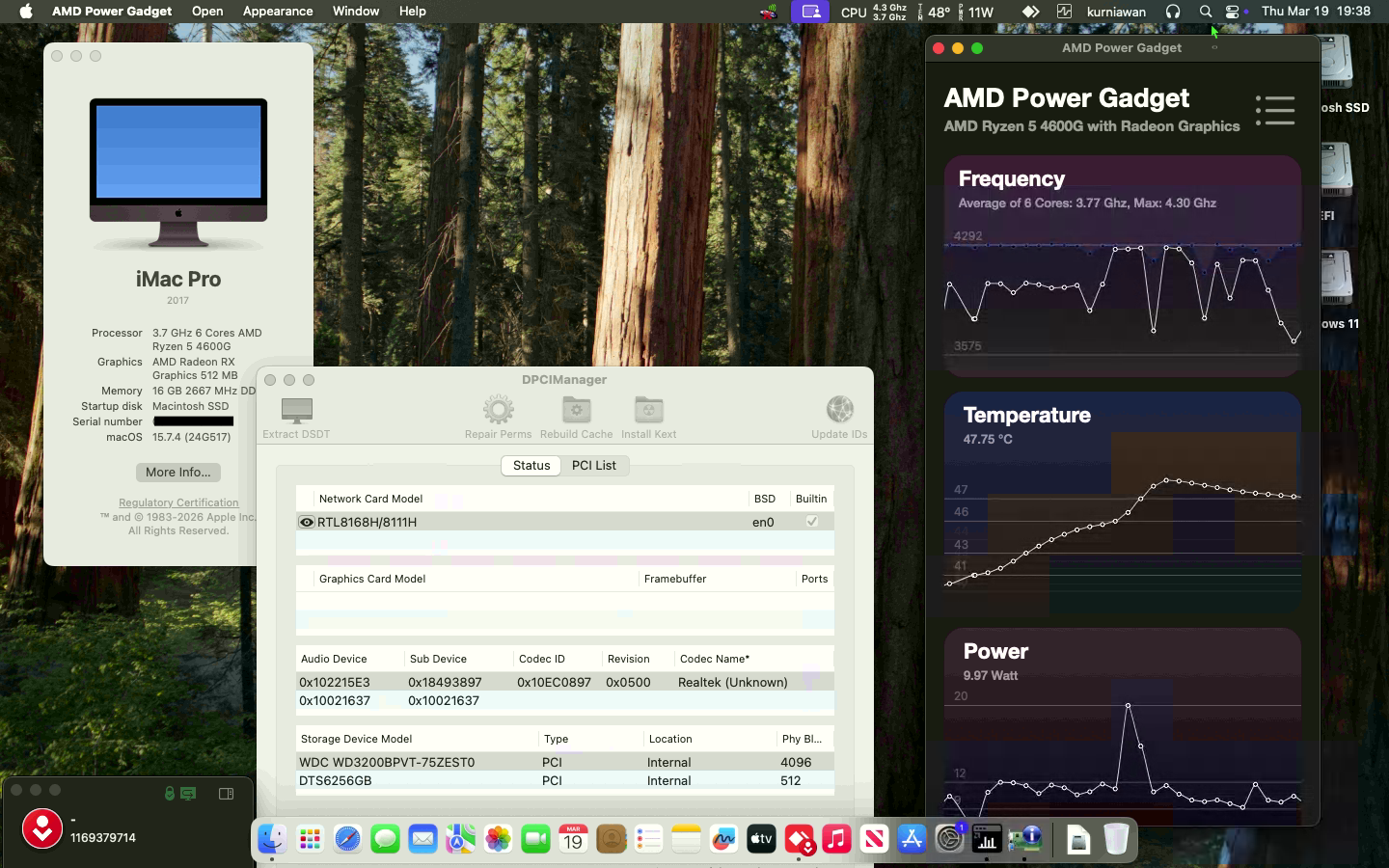Toggle the eye icon for RTL8168H/8111H
The image size is (1389, 868).
[307, 522]
